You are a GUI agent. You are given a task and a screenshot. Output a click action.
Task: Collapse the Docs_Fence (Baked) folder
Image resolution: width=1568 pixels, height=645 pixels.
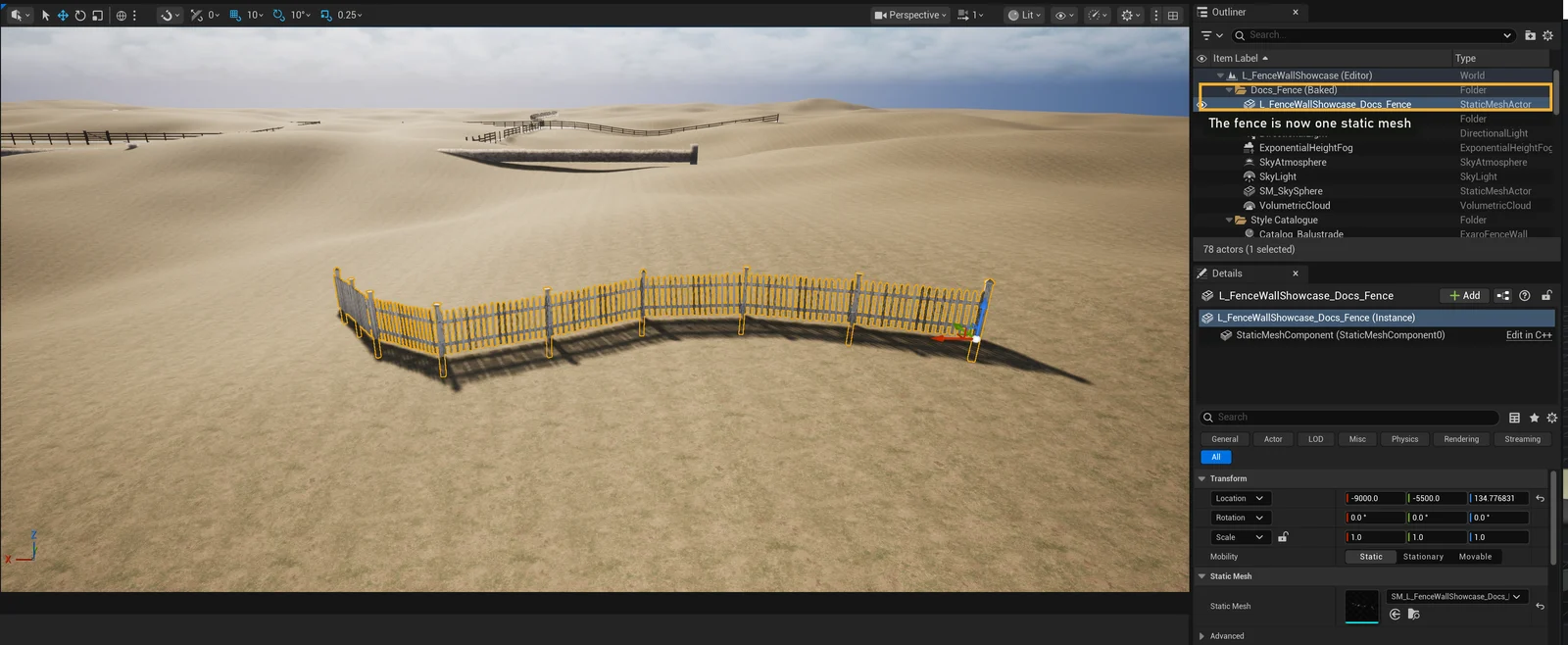pyautogui.click(x=1229, y=90)
